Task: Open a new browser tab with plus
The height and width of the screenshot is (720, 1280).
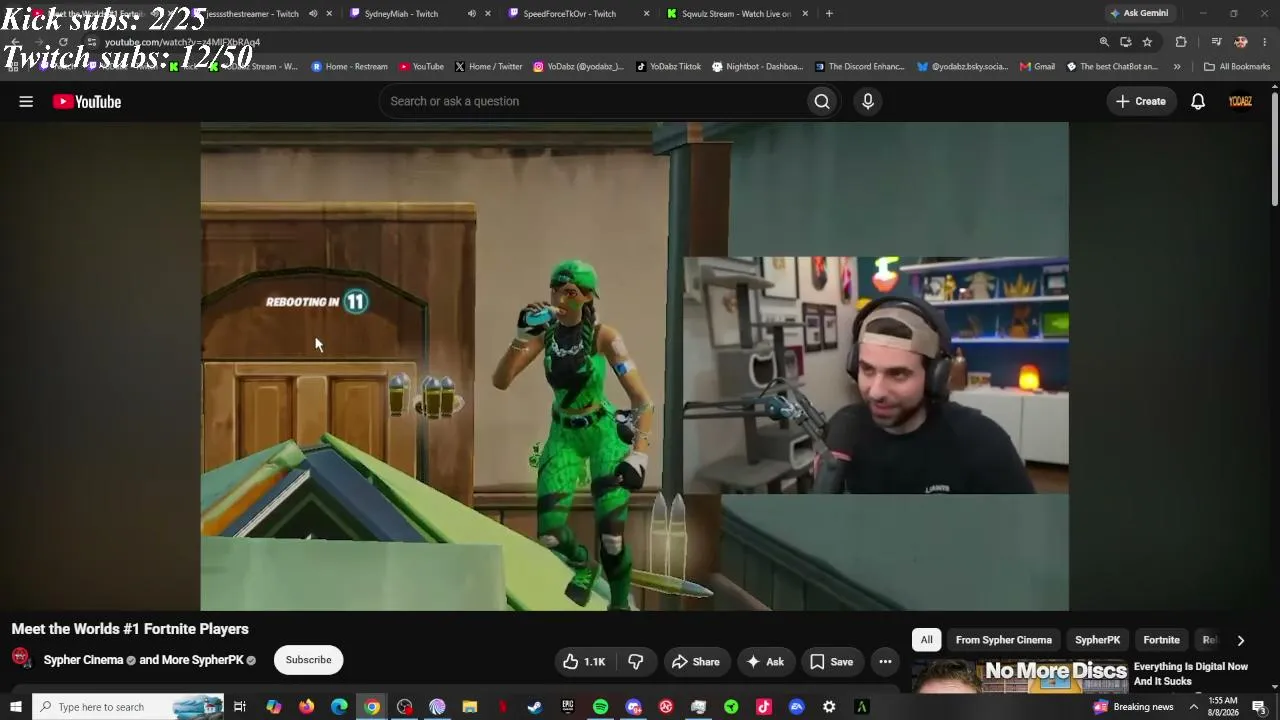Action: (829, 14)
